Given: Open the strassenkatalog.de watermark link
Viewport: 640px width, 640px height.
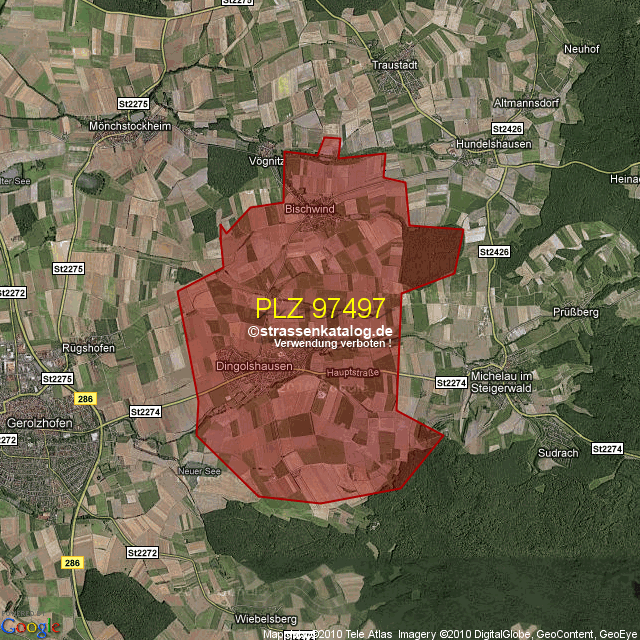Looking at the screenshot, I should point(320,331).
